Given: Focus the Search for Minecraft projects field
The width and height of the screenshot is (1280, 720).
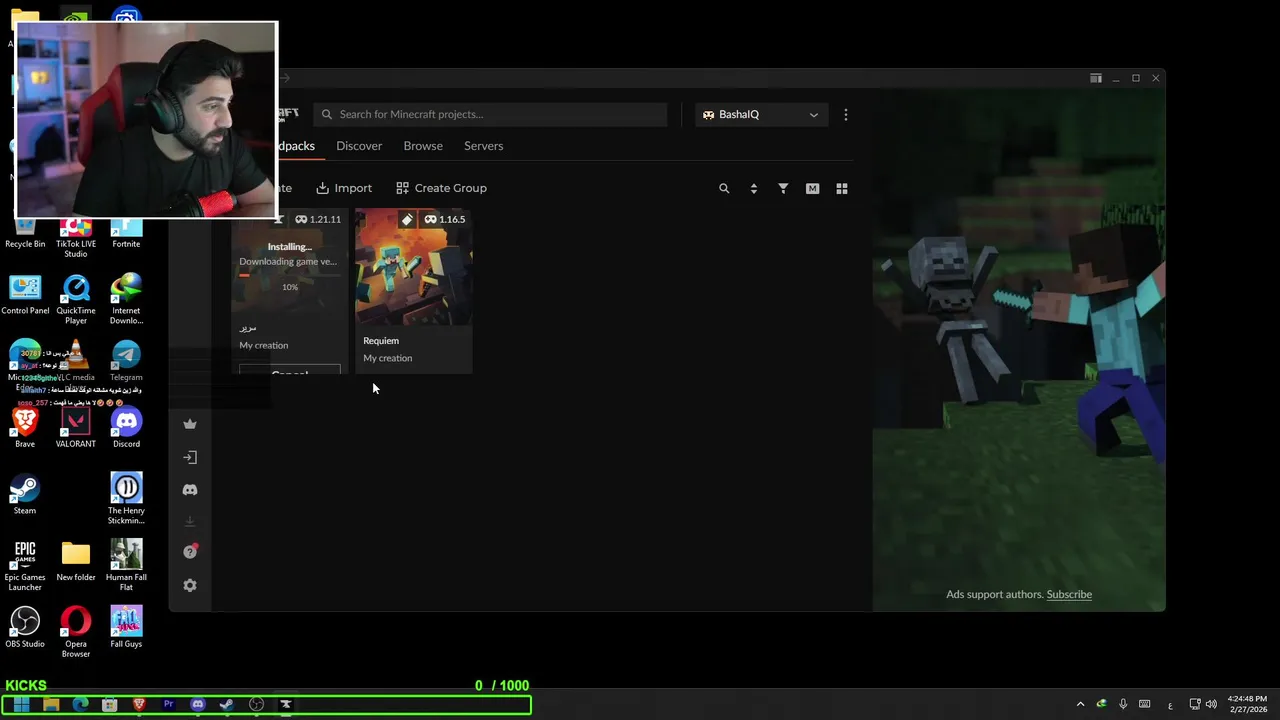Looking at the screenshot, I should coord(490,114).
